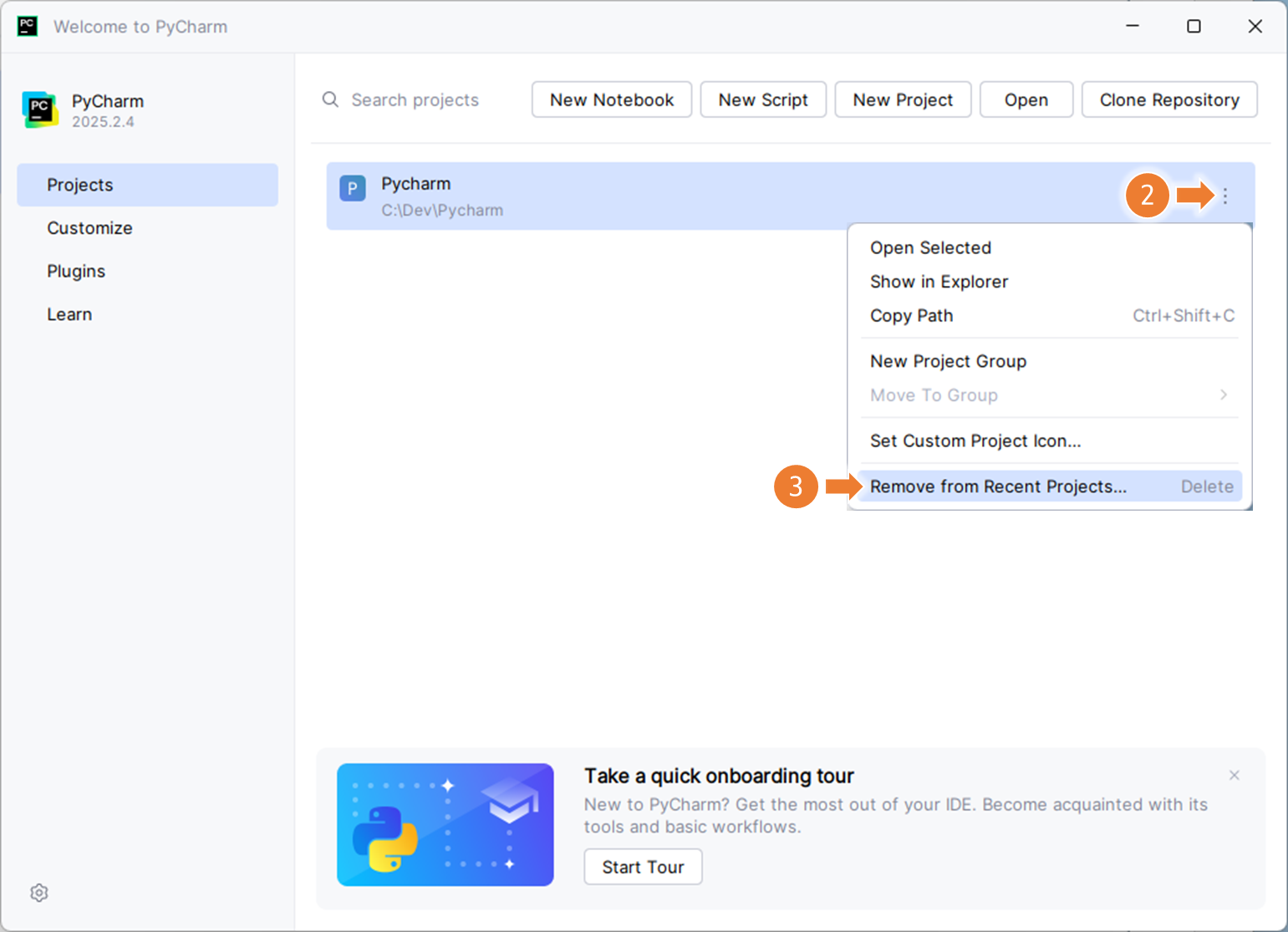Create a New Project
This screenshot has height=932, width=1288.
[x=903, y=99]
